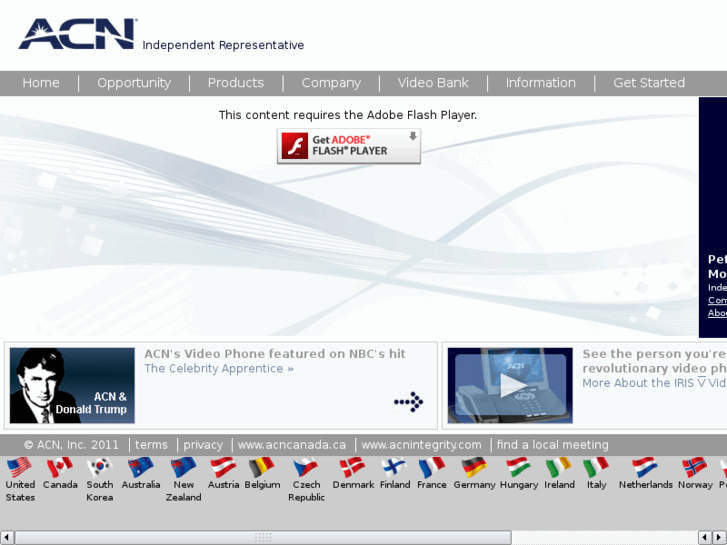Select the Company menu item

[331, 83]
